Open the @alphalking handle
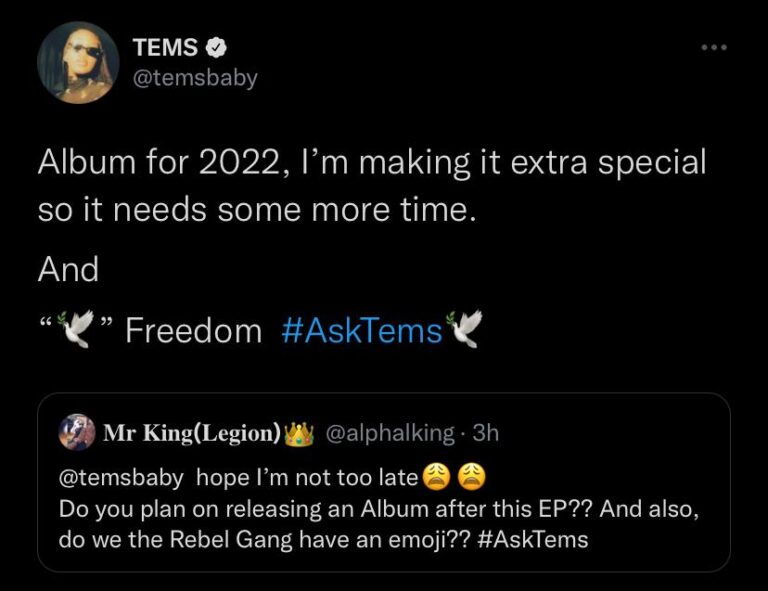The height and width of the screenshot is (591, 768). (390, 433)
